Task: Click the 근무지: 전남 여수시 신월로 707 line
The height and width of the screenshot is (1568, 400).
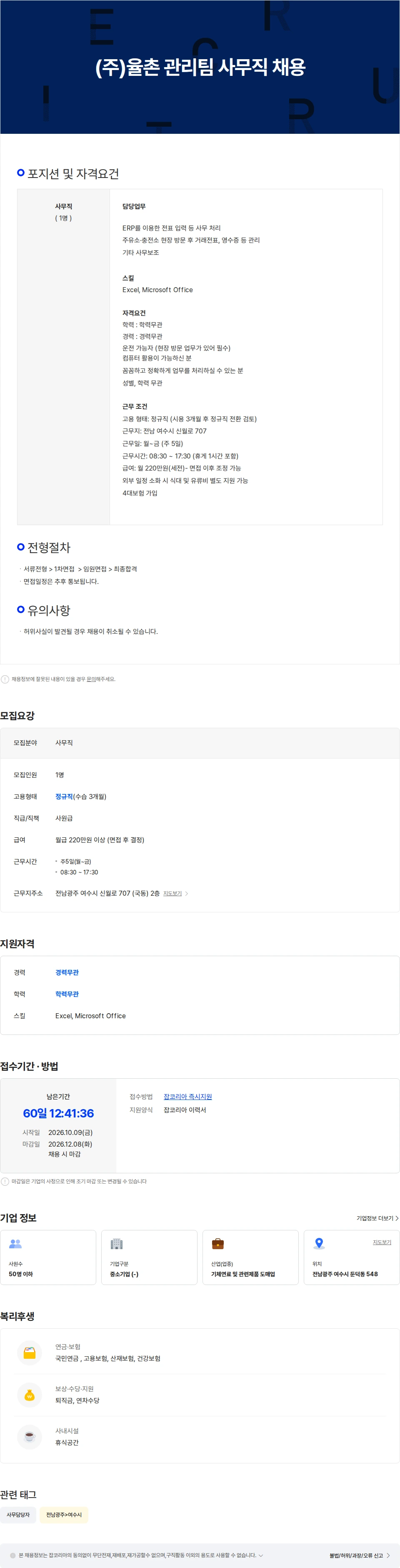Action: [x=165, y=431]
